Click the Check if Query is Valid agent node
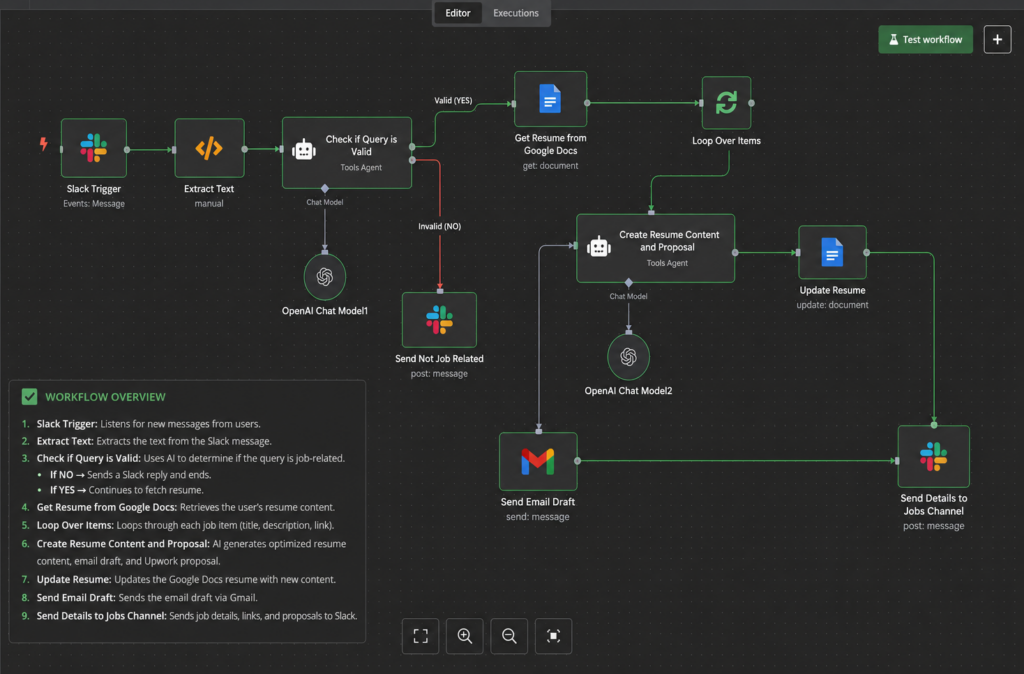The image size is (1024, 674). [347, 153]
